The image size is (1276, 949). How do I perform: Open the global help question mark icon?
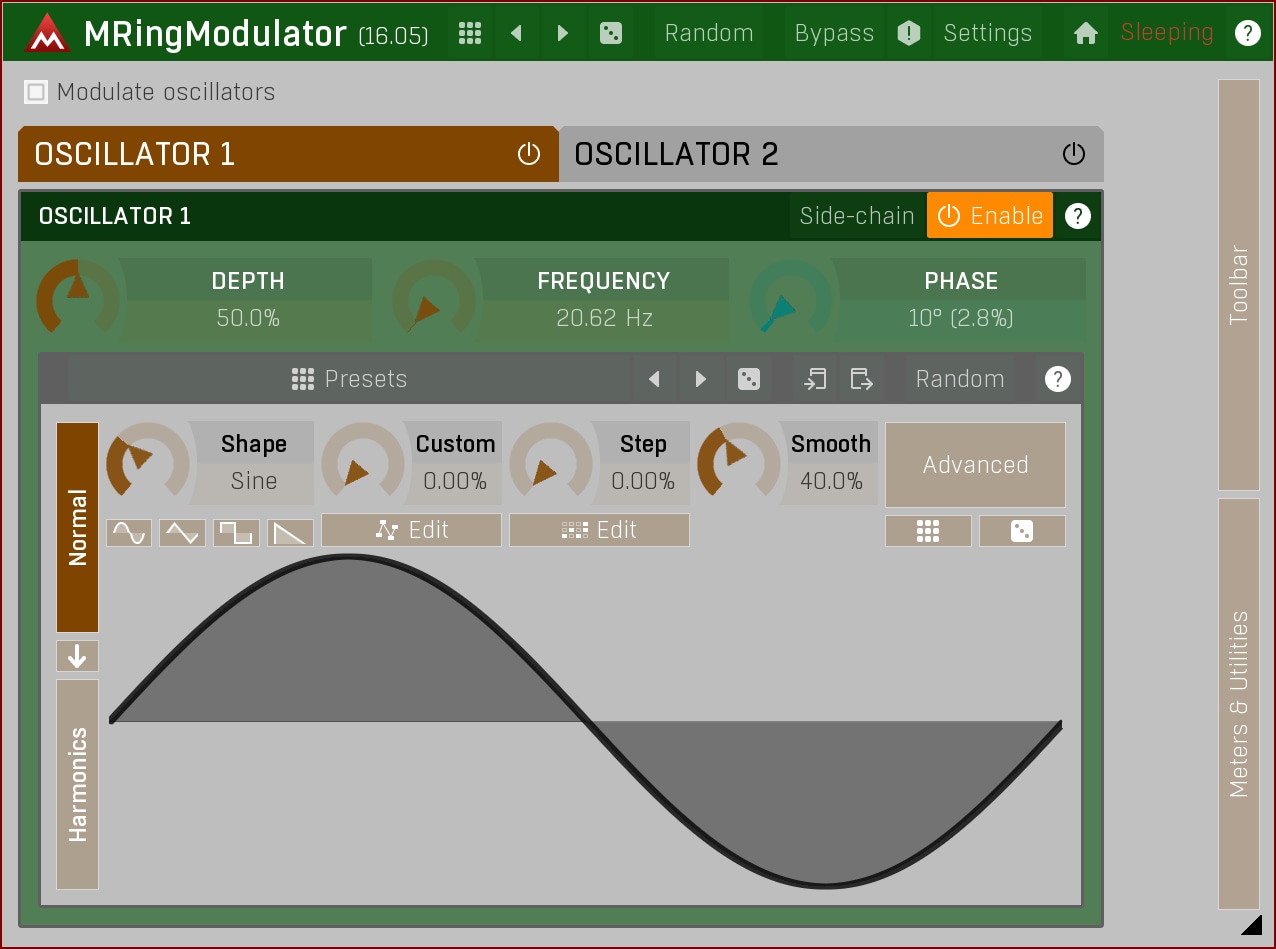(1247, 33)
